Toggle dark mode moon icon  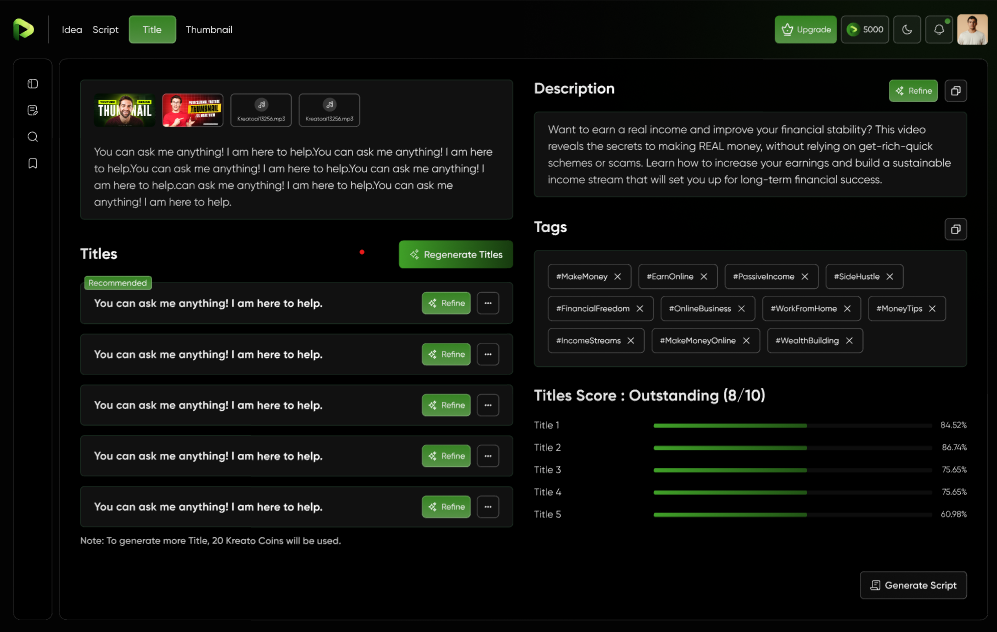[907, 29]
